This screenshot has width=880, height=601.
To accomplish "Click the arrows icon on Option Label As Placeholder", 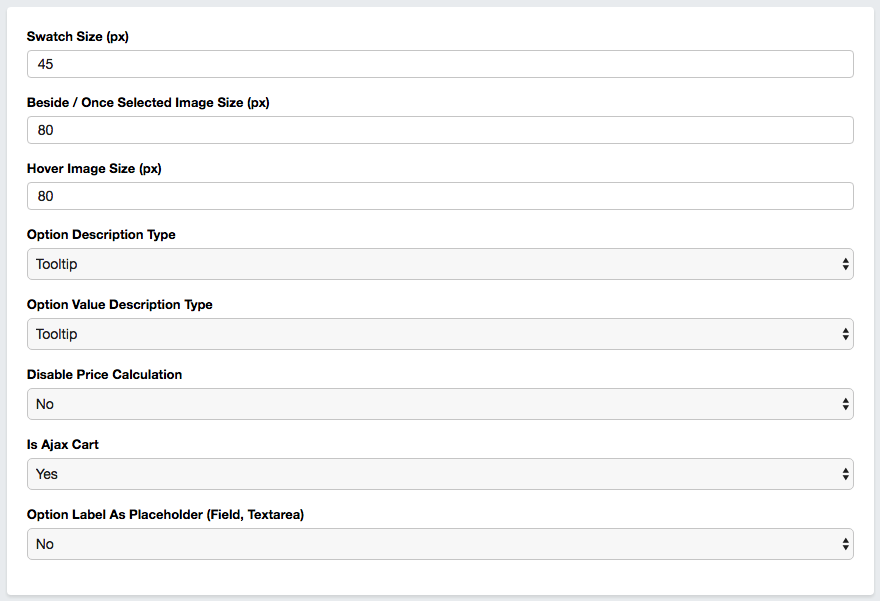I will (x=845, y=544).
